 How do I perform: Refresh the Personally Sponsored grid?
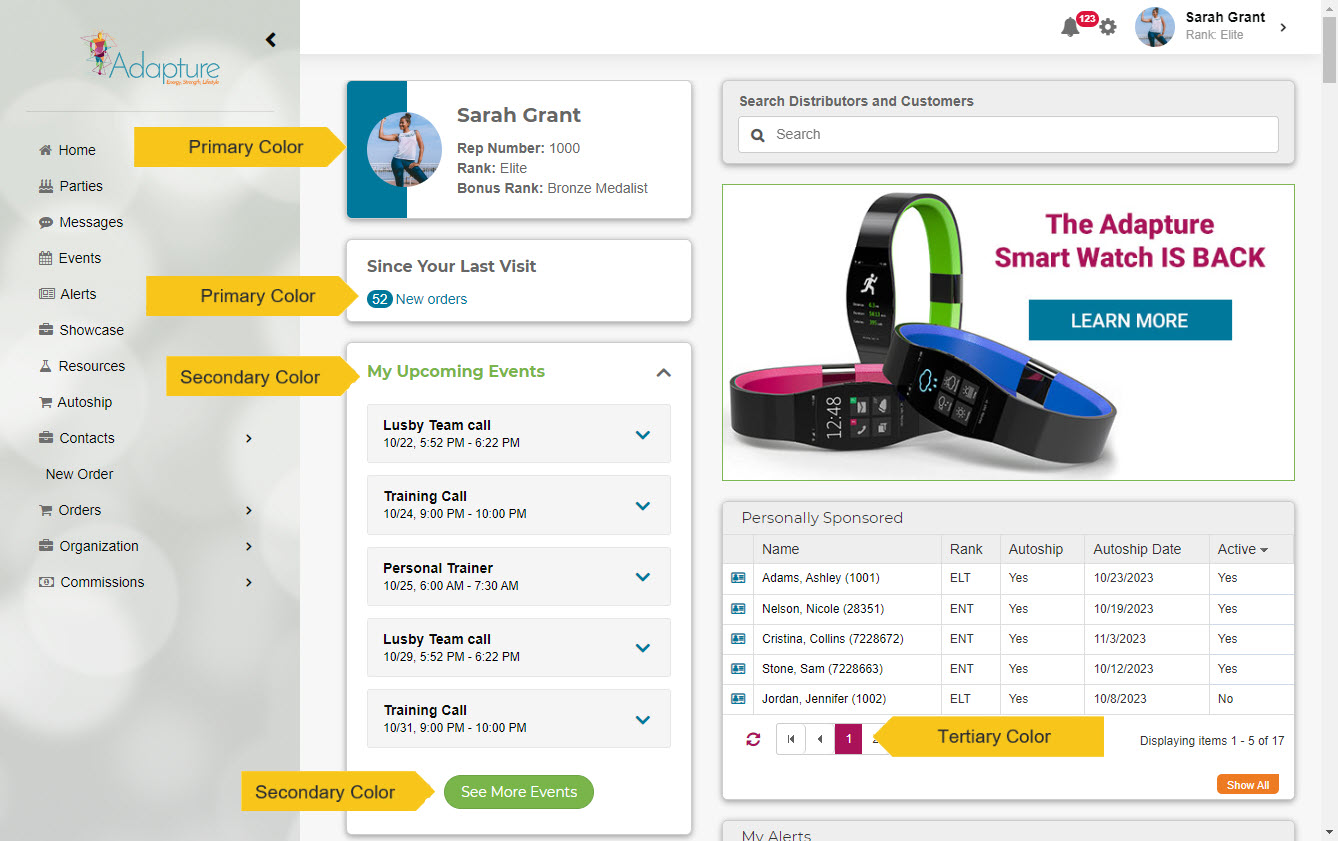tap(753, 740)
